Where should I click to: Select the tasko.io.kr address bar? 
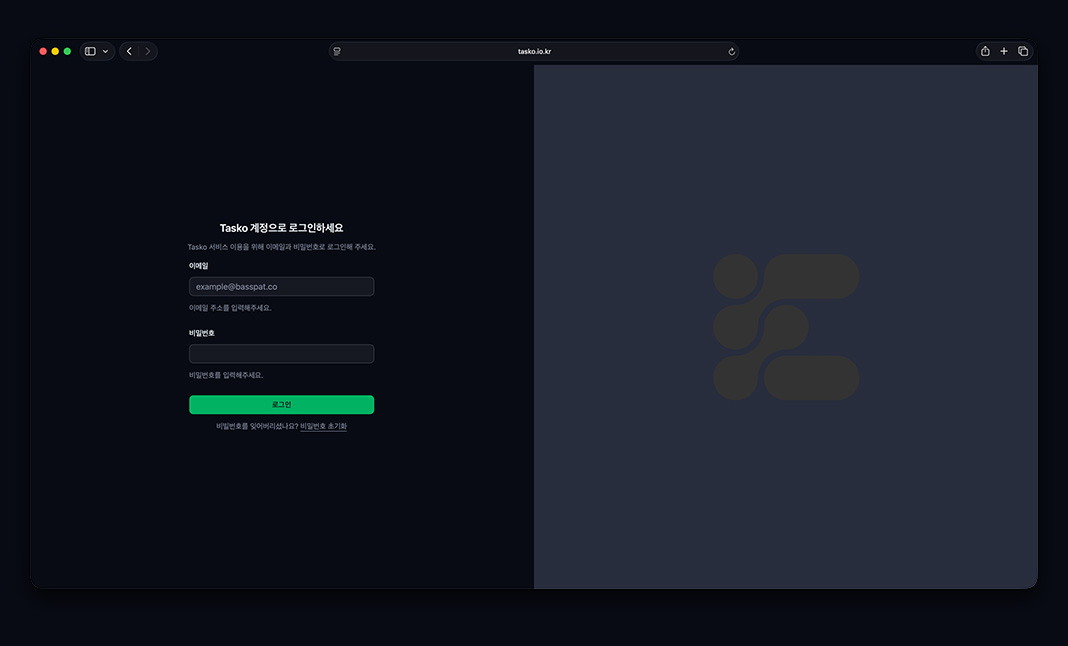535,51
